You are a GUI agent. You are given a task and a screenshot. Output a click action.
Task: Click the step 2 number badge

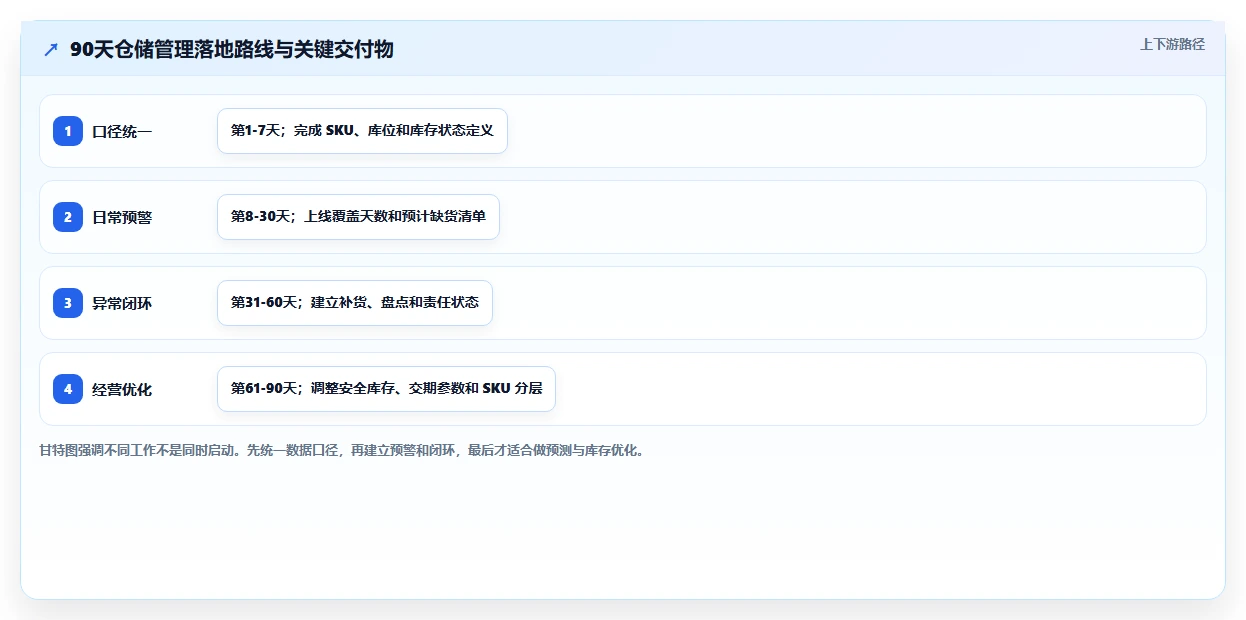(x=68, y=217)
